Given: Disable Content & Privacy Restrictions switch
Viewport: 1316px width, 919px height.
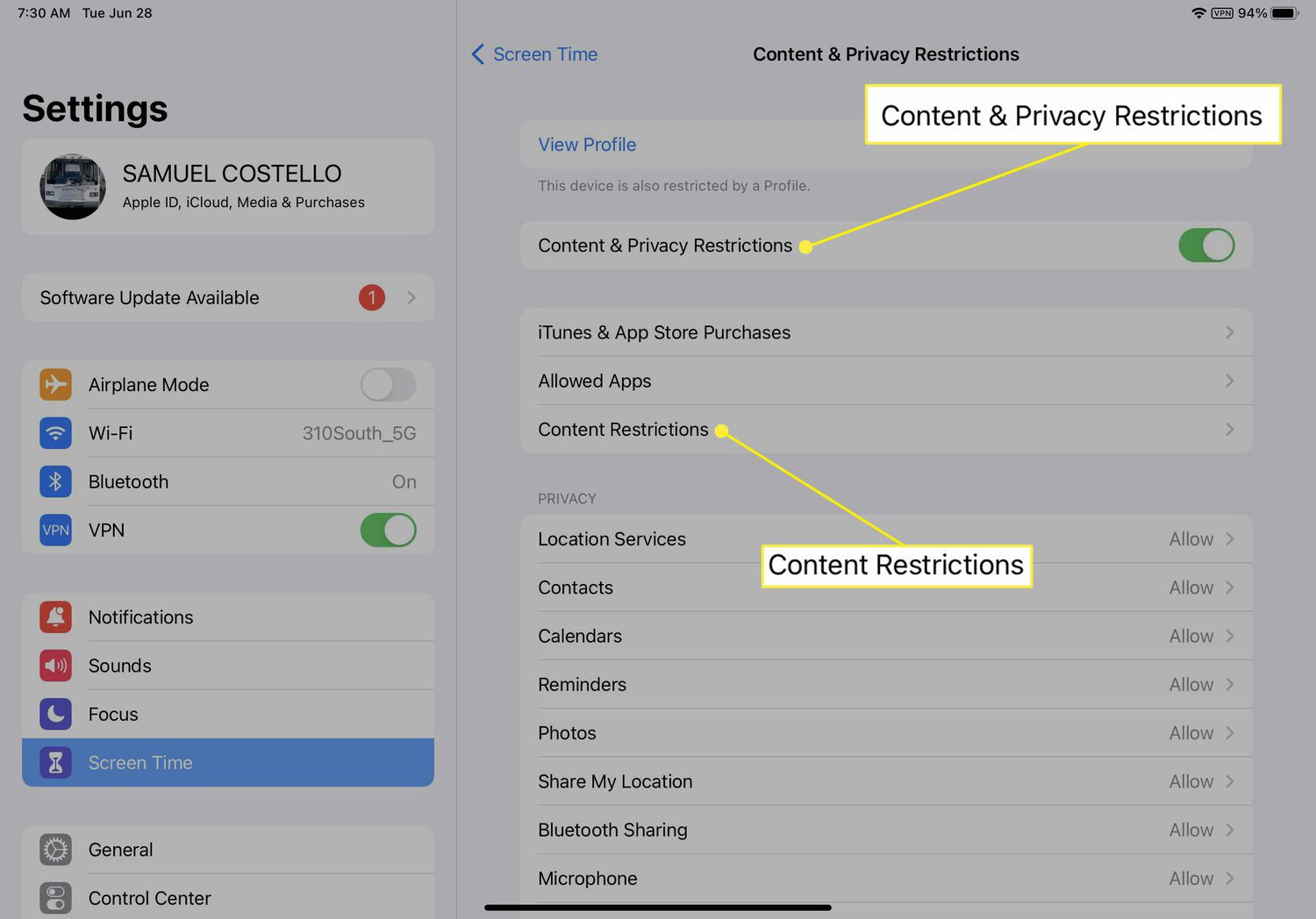Looking at the screenshot, I should (1205, 246).
